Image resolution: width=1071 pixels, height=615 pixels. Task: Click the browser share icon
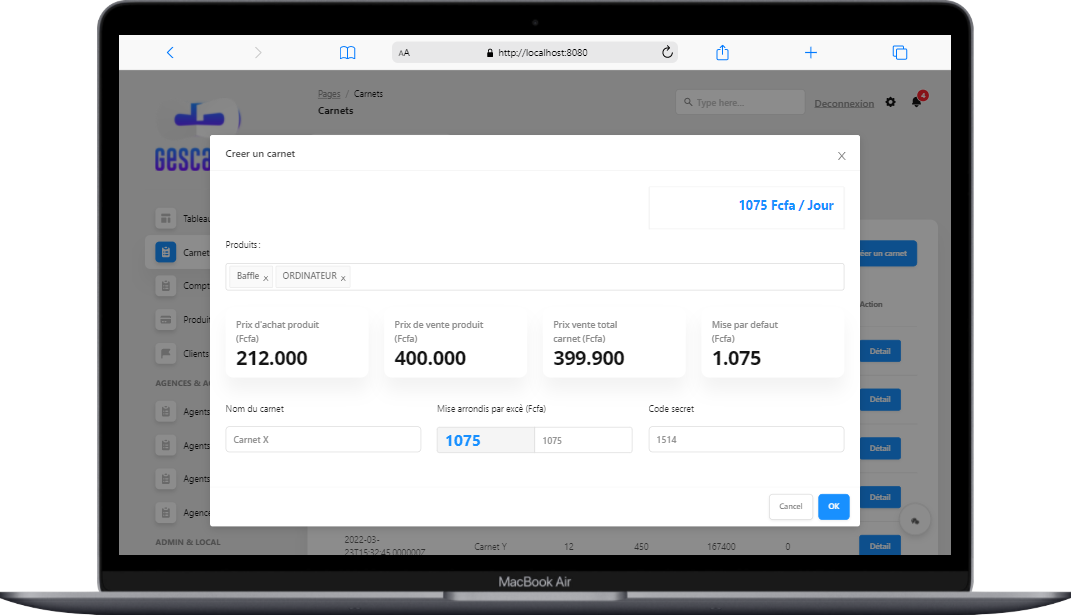(722, 53)
